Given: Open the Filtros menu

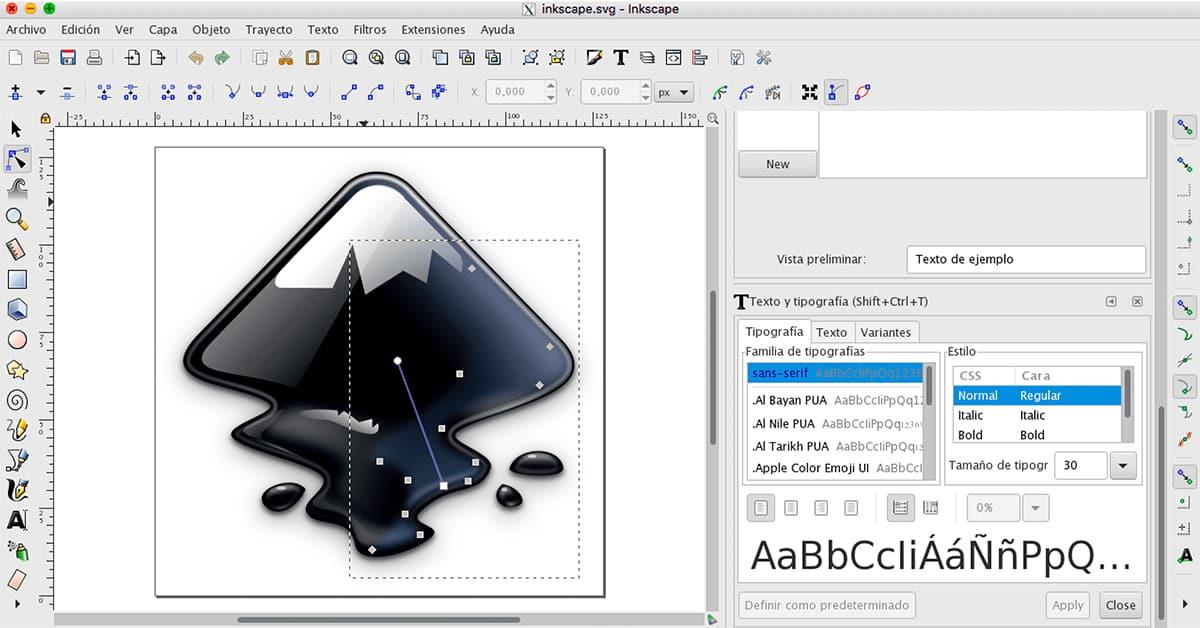Looking at the screenshot, I should [x=370, y=29].
